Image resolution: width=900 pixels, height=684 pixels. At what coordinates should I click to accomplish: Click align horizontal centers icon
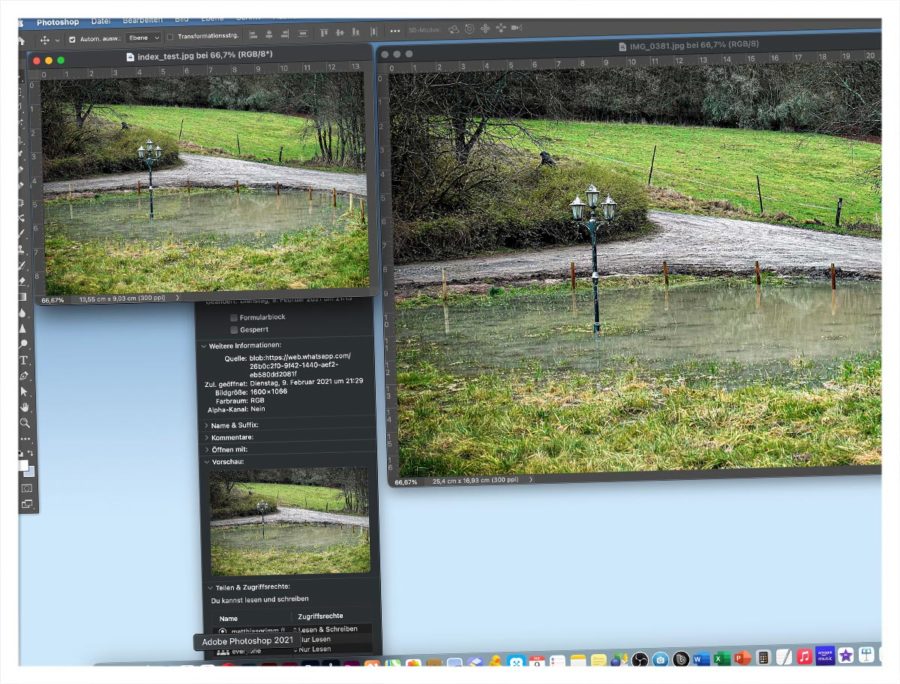[269, 34]
